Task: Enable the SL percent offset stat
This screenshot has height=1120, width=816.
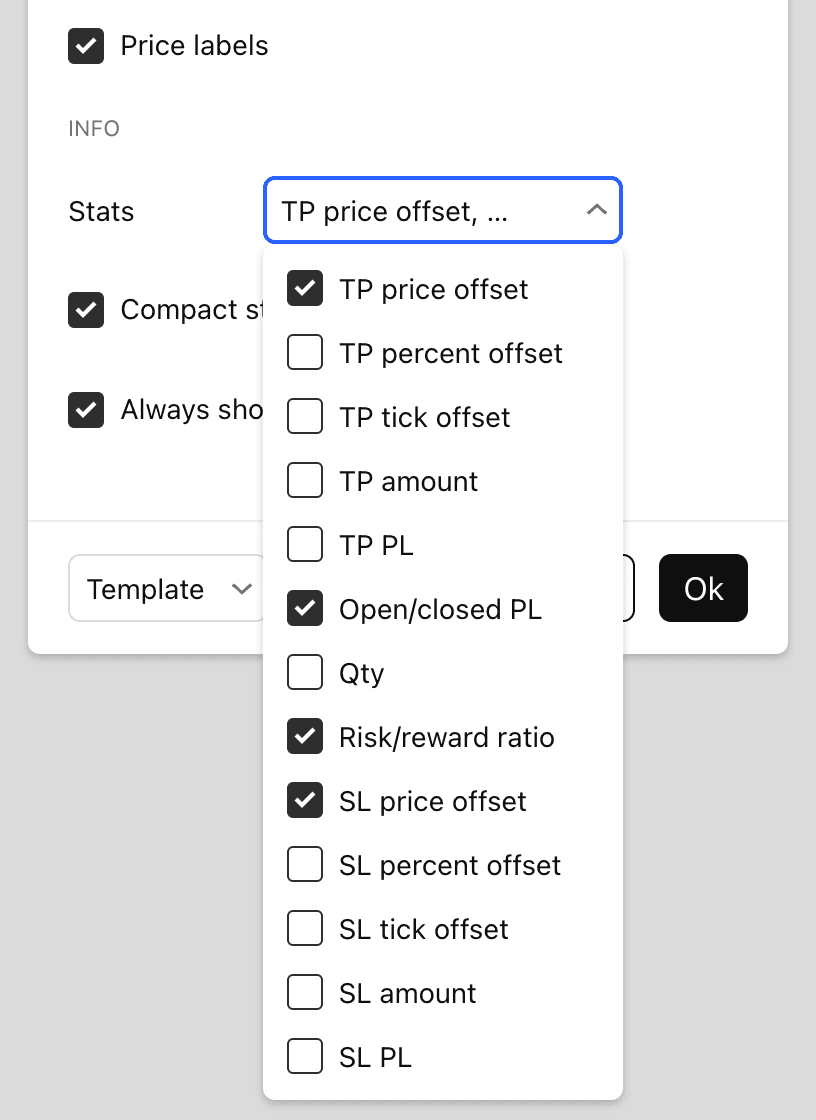Action: (x=305, y=864)
